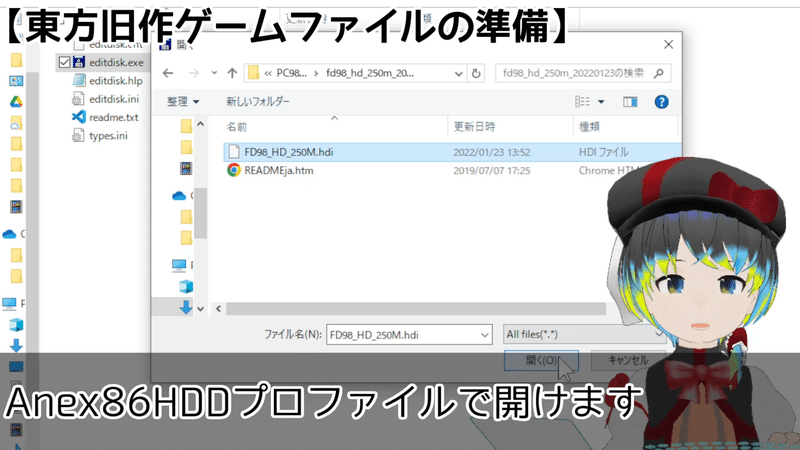Open the 整理 dropdown menu
Viewport: 800px width, 450px height.
pyautogui.click(x=183, y=102)
